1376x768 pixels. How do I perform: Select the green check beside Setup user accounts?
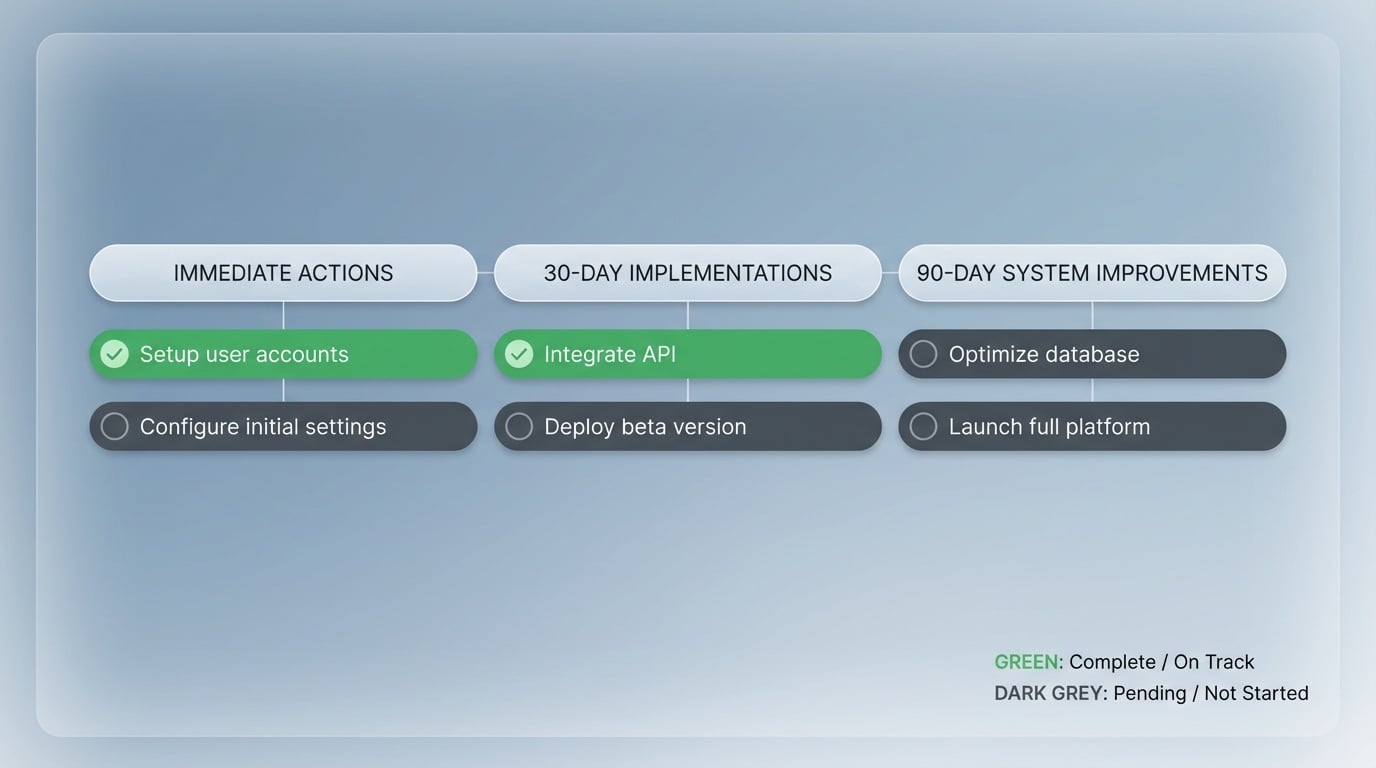[113, 353]
